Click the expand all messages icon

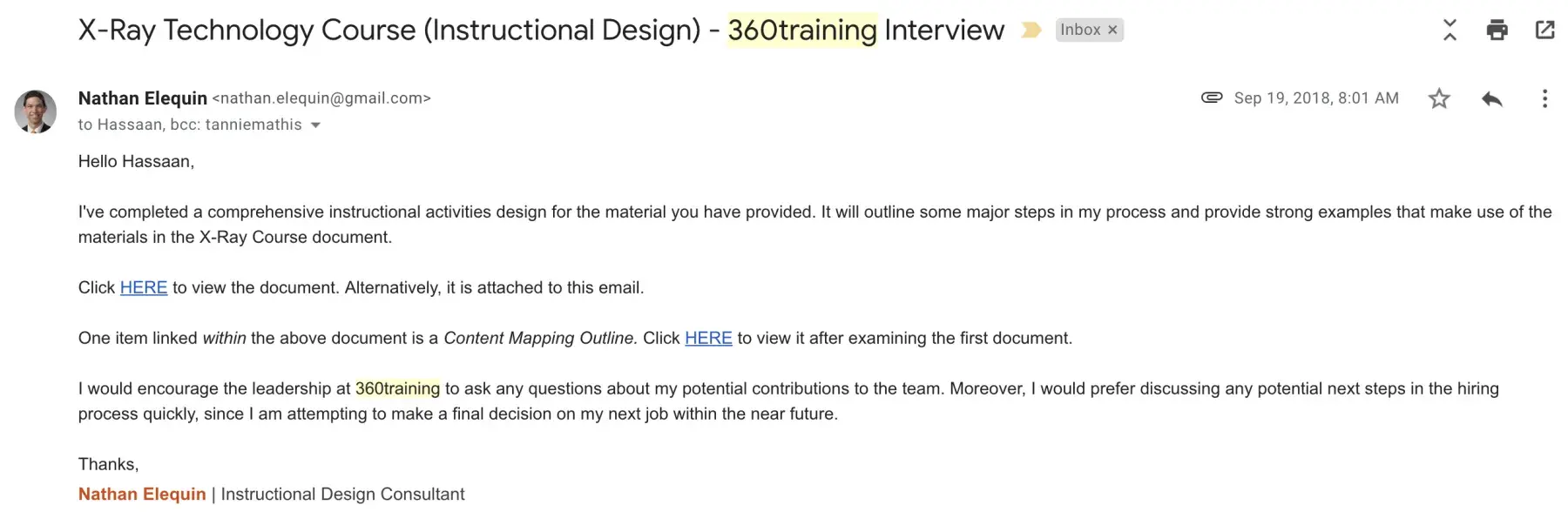[1450, 30]
